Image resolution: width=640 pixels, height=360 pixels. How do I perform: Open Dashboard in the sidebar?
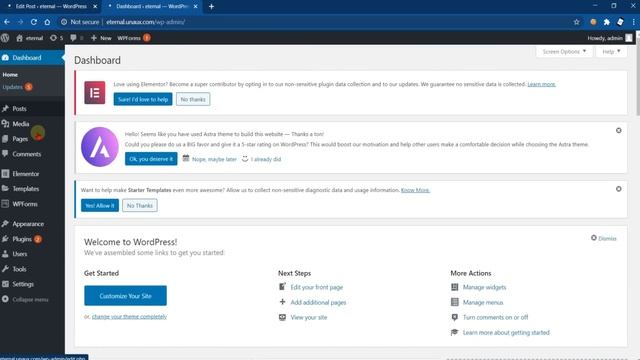pyautogui.click(x=32, y=58)
